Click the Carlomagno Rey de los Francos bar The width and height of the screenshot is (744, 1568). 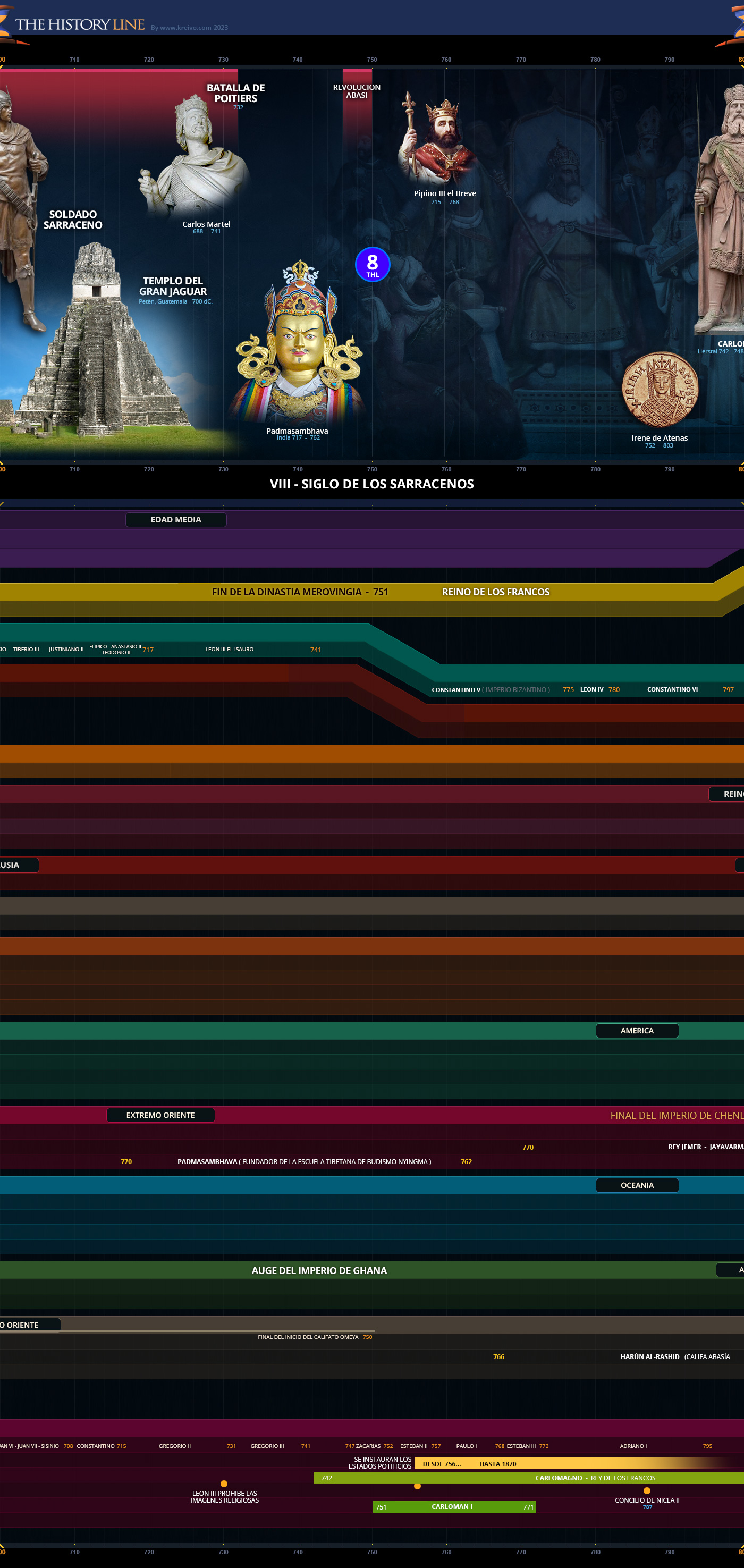(x=529, y=1478)
